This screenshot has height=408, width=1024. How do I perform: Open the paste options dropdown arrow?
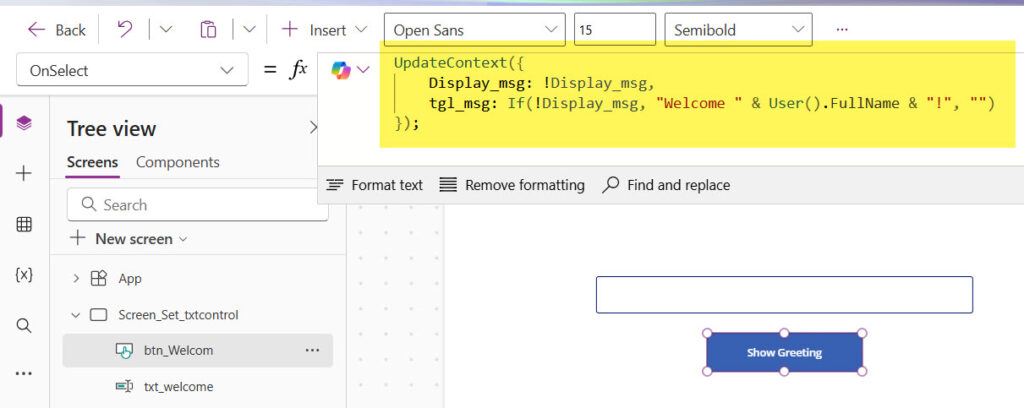249,29
